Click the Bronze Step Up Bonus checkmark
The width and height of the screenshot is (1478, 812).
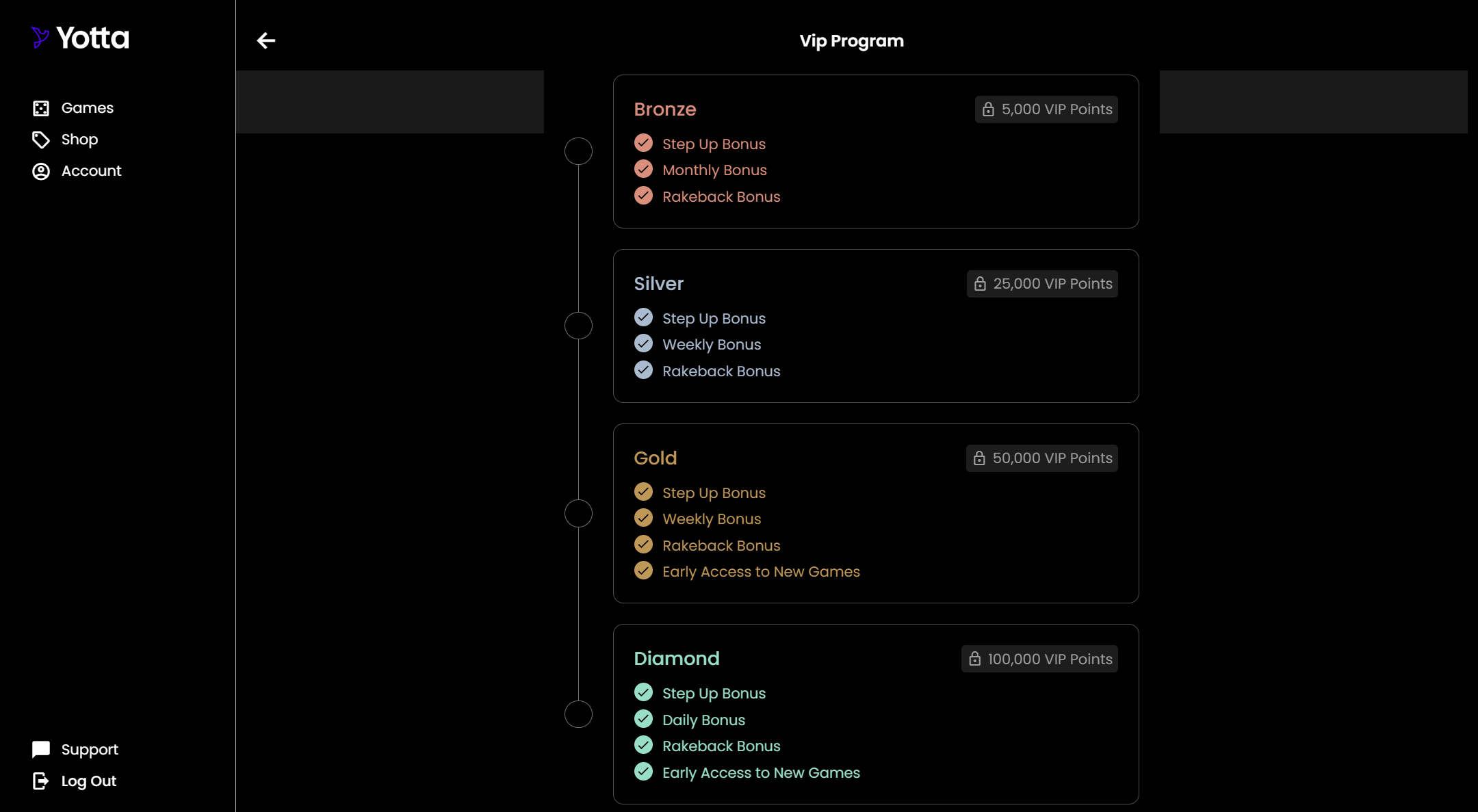[643, 143]
